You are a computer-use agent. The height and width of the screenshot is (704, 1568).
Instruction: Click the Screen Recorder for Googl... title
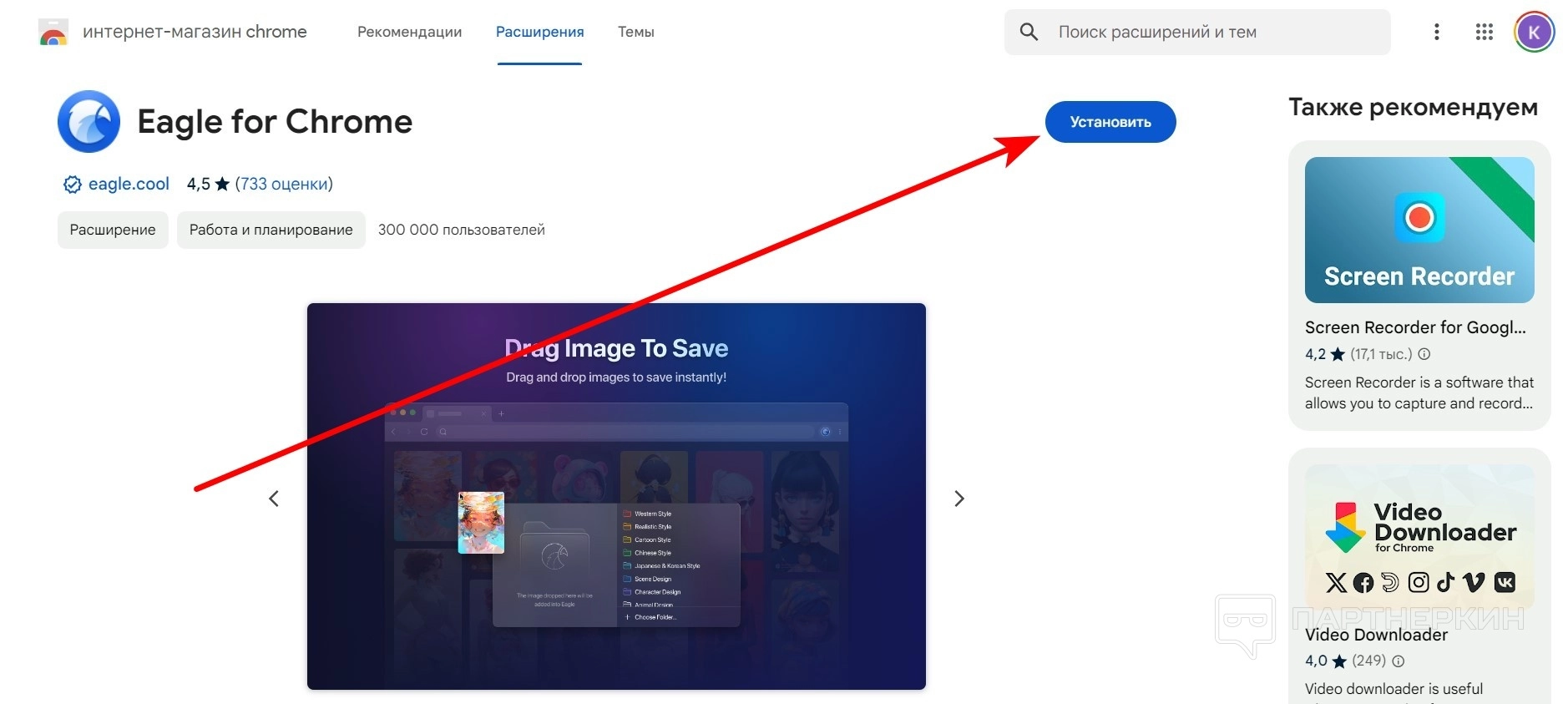click(1415, 327)
